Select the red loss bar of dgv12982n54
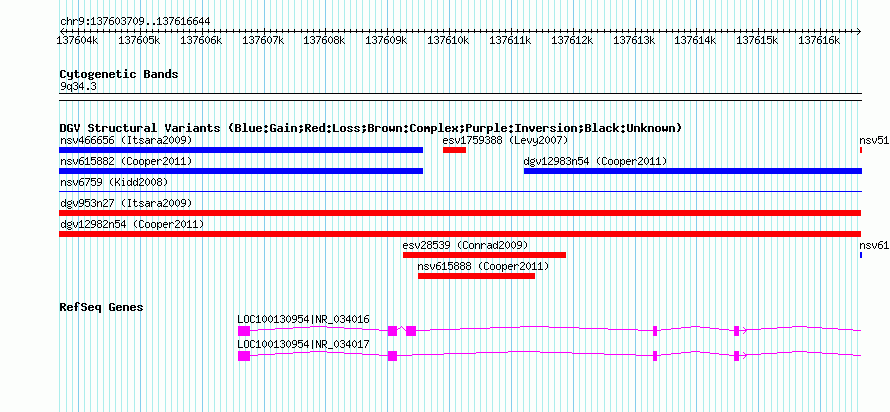 (460, 234)
